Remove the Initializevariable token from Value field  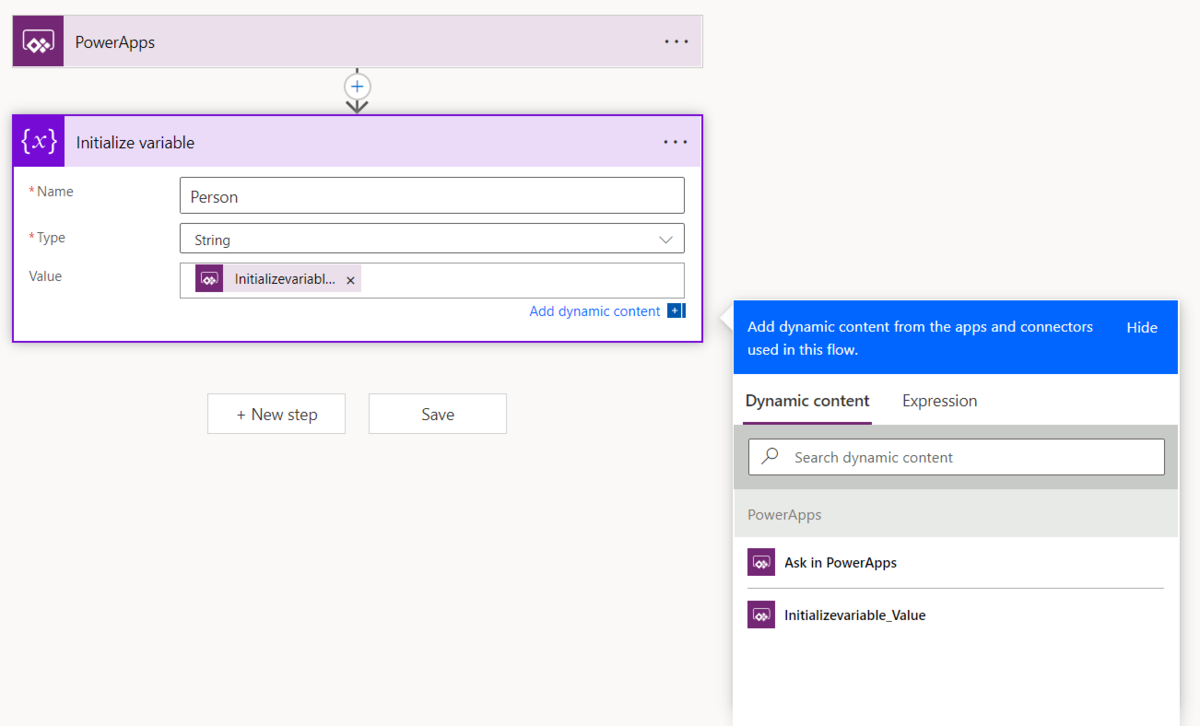pos(350,279)
